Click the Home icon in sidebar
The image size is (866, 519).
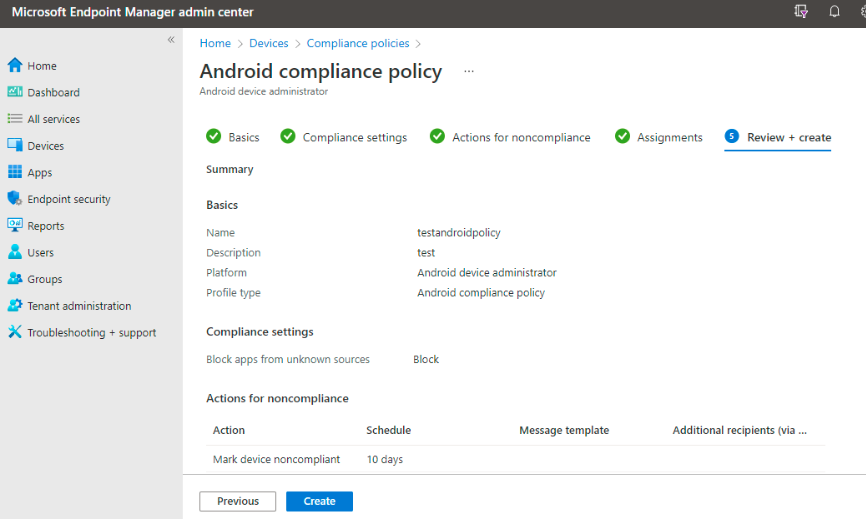(14, 66)
